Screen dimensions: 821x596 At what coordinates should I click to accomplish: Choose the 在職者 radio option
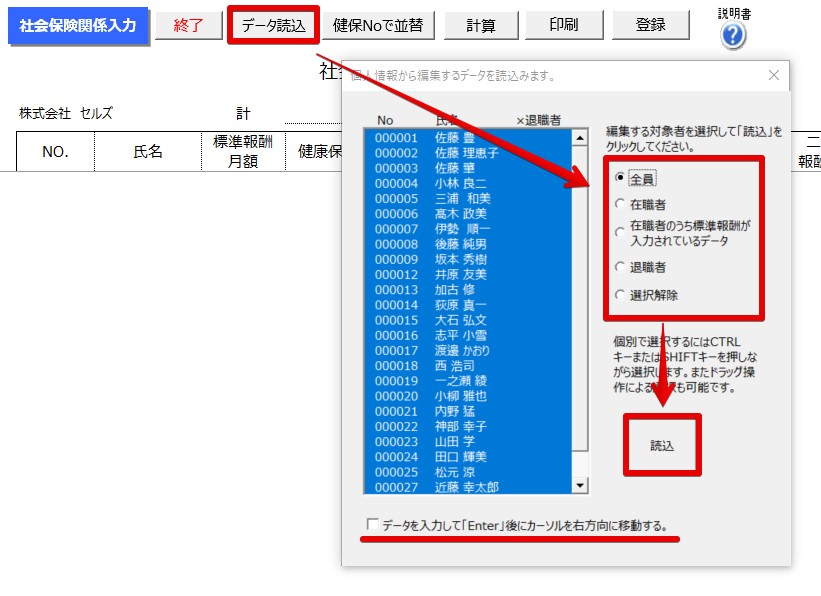621,203
